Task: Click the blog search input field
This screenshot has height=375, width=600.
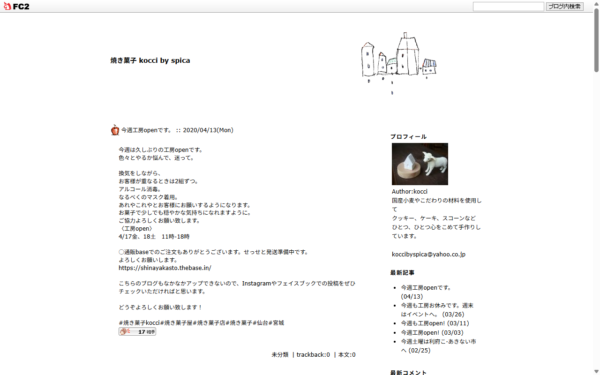Action: (x=508, y=6)
